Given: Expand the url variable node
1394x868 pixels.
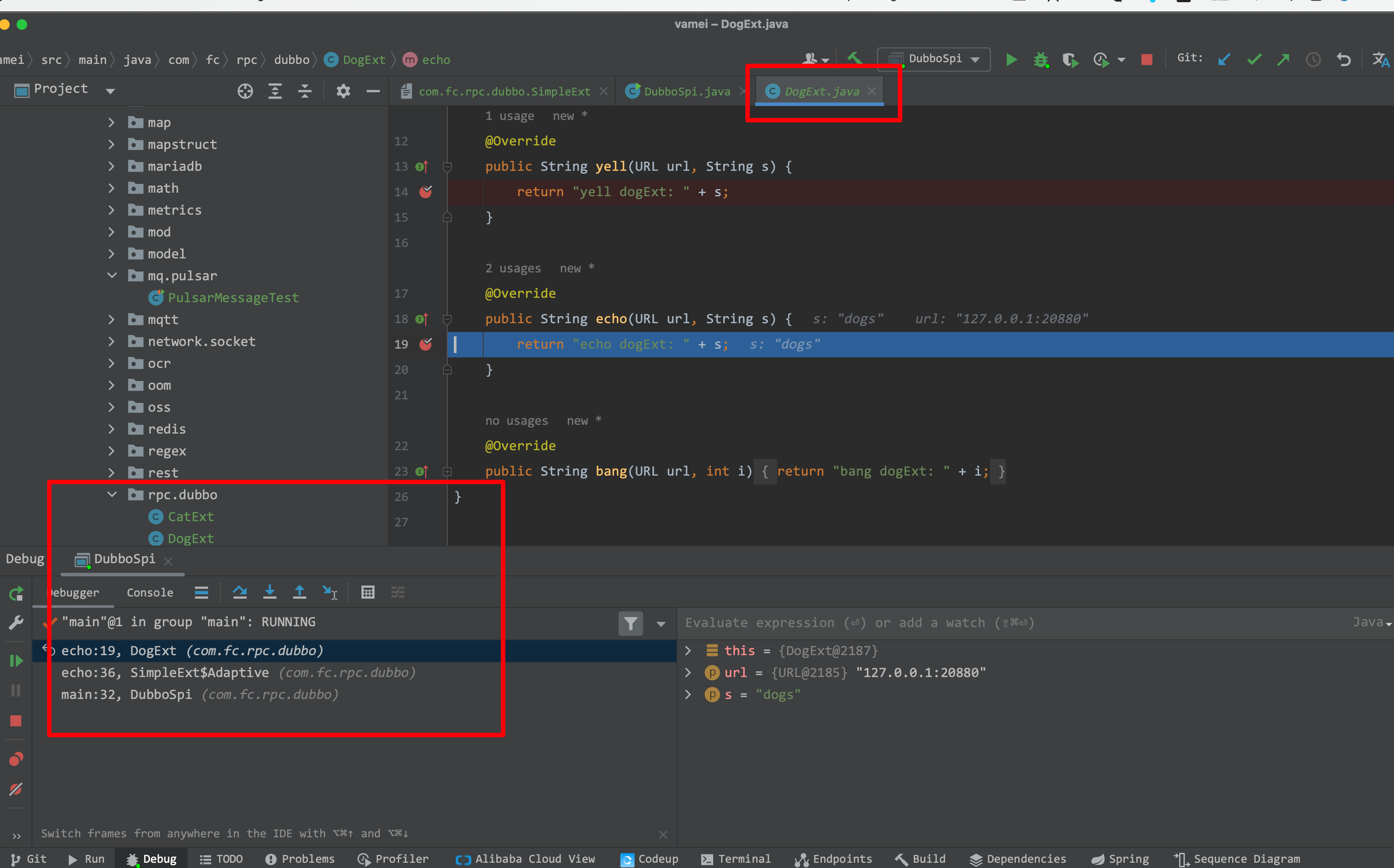Looking at the screenshot, I should pyautogui.click(x=688, y=672).
